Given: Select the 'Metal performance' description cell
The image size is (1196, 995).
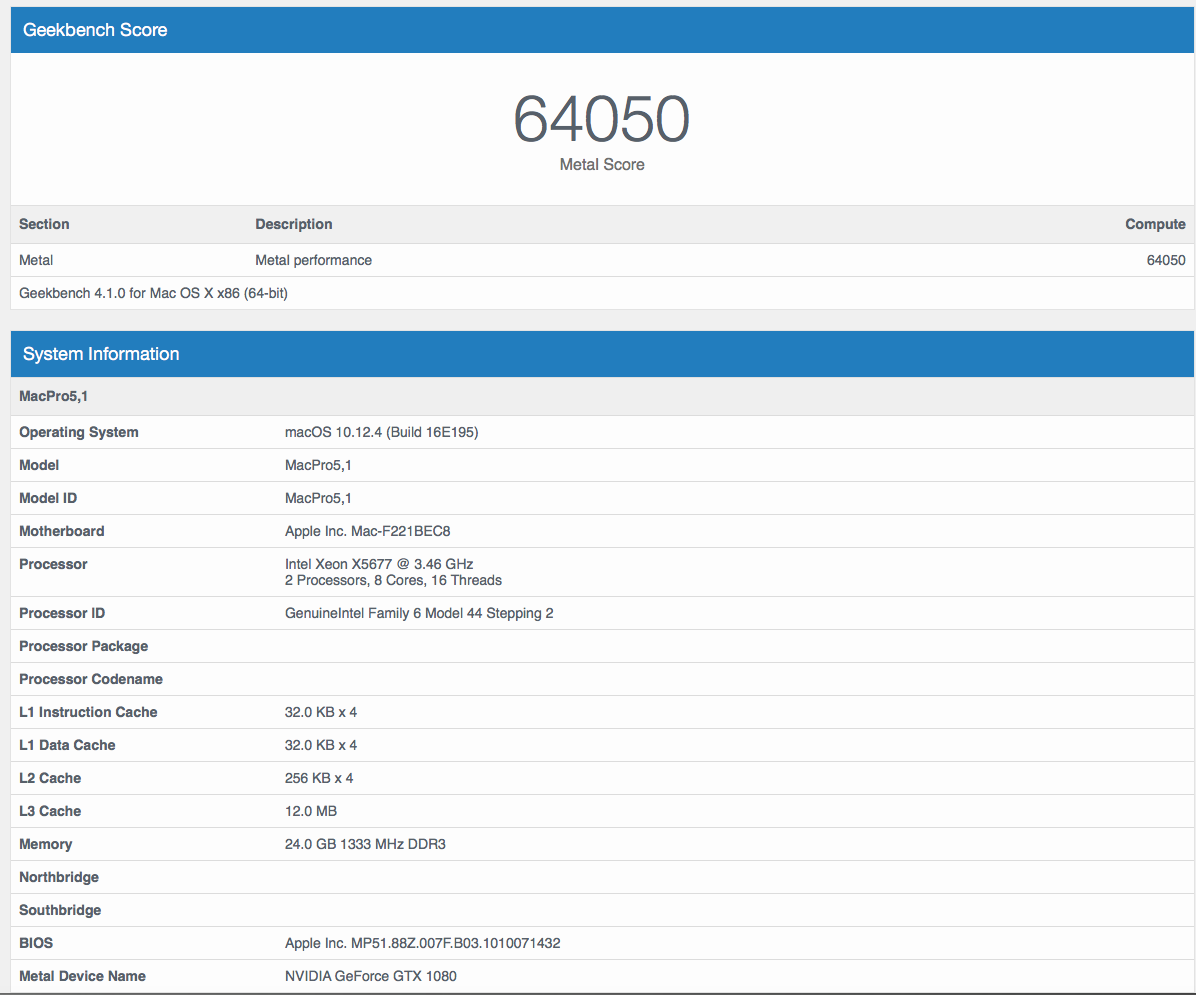Looking at the screenshot, I should [x=313, y=260].
